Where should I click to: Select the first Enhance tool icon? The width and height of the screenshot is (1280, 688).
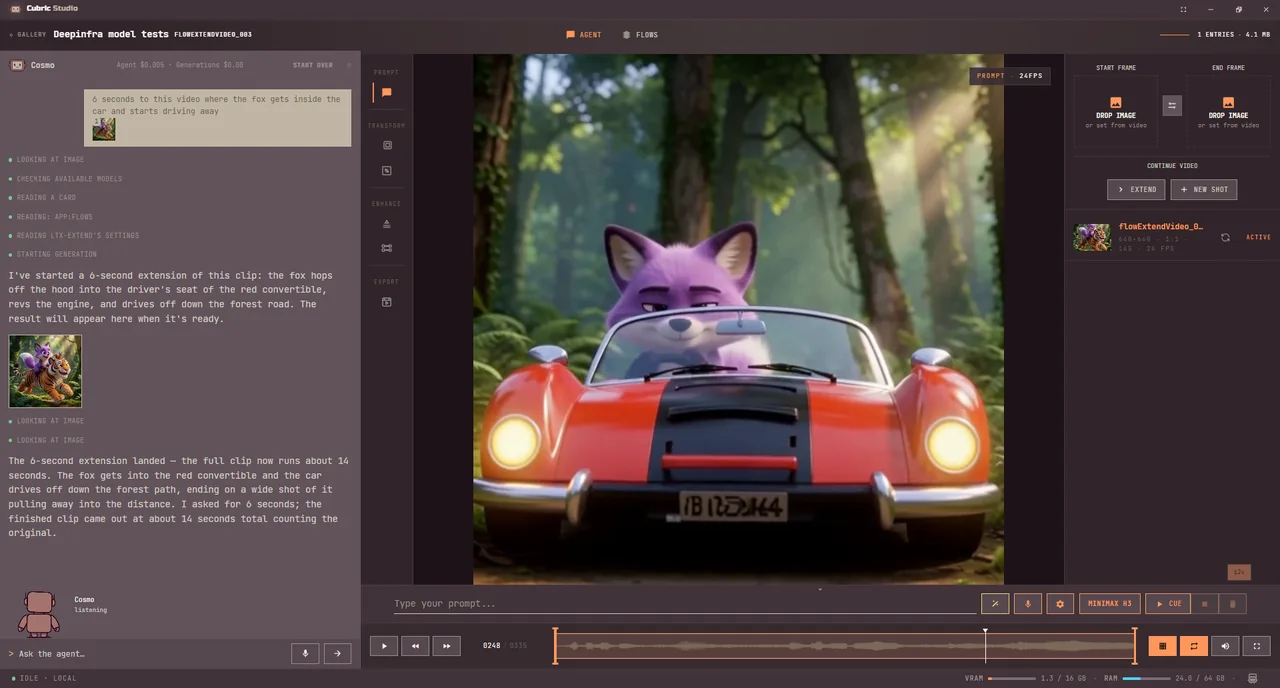click(x=387, y=224)
